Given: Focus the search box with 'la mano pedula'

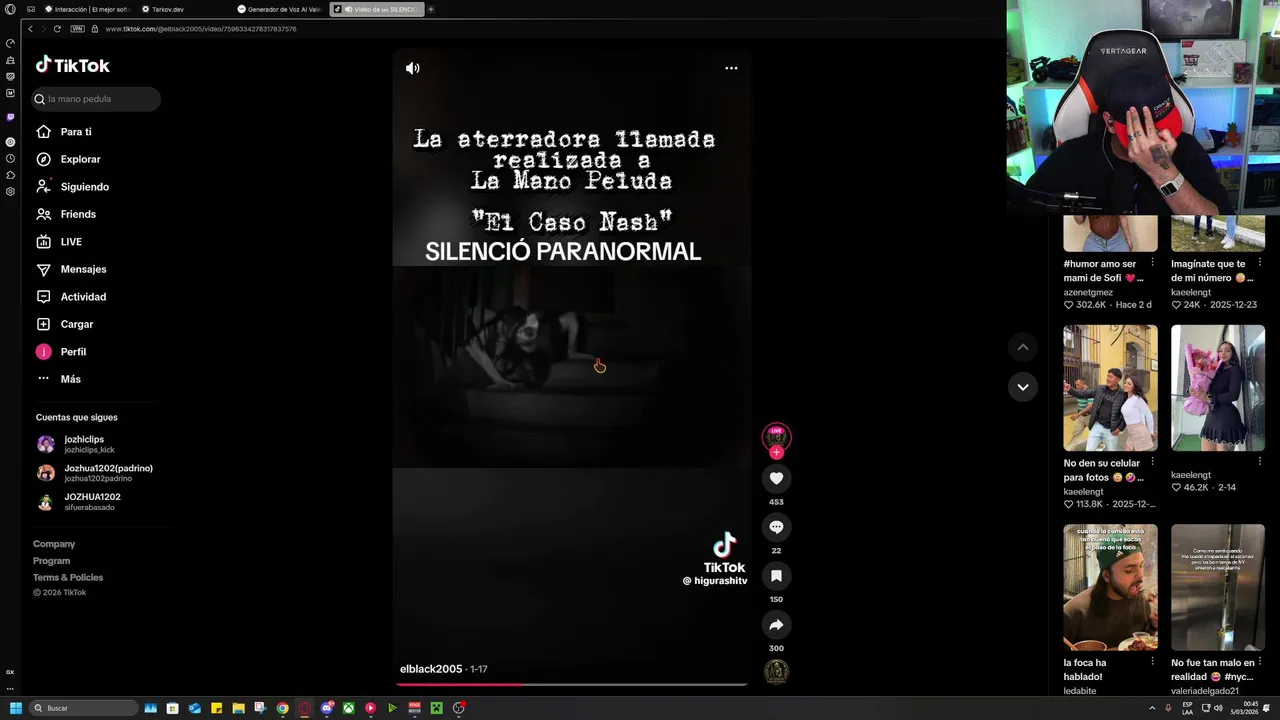Looking at the screenshot, I should click(x=95, y=99).
